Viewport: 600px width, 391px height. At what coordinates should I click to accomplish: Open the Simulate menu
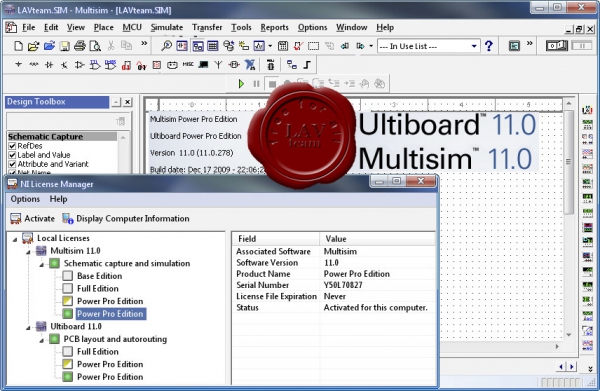167,28
